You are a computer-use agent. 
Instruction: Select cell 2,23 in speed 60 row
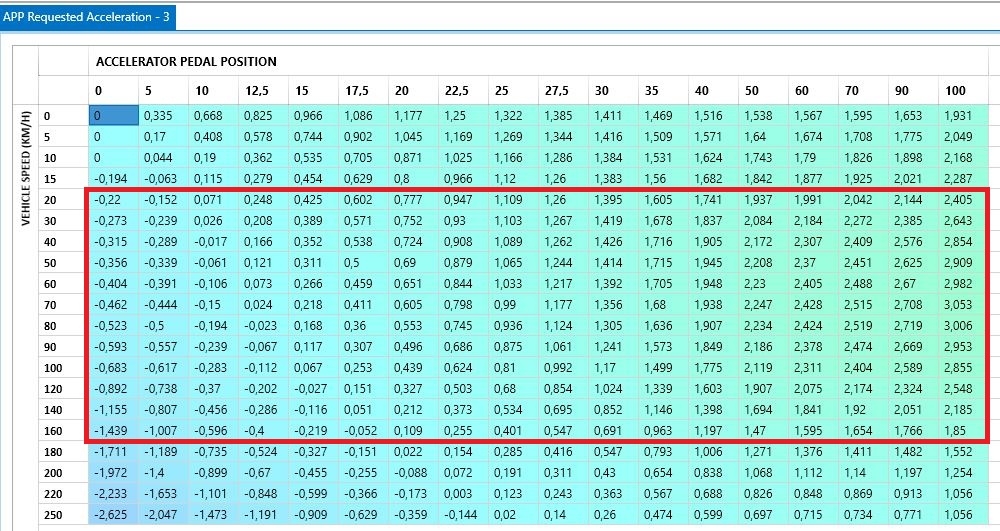click(x=763, y=284)
